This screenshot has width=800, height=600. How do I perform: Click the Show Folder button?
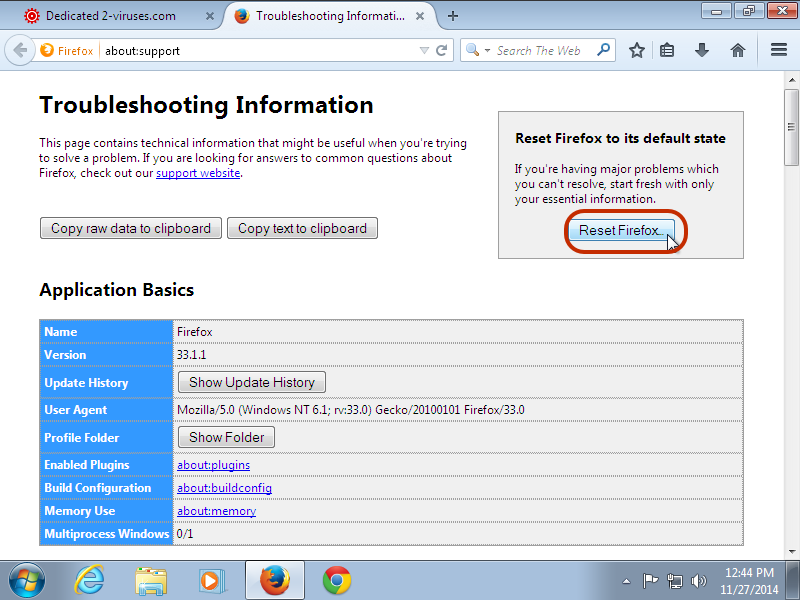[227, 437]
